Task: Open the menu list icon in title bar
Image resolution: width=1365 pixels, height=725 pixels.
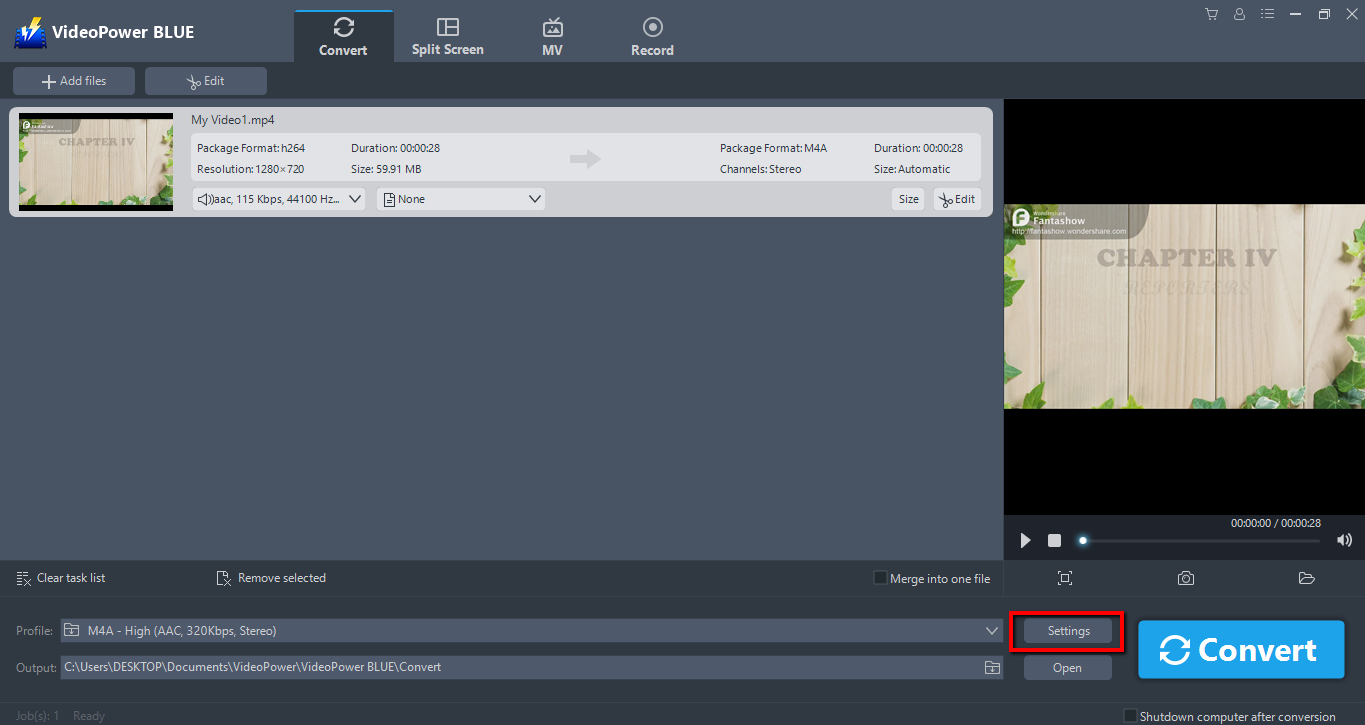Action: 1268,14
